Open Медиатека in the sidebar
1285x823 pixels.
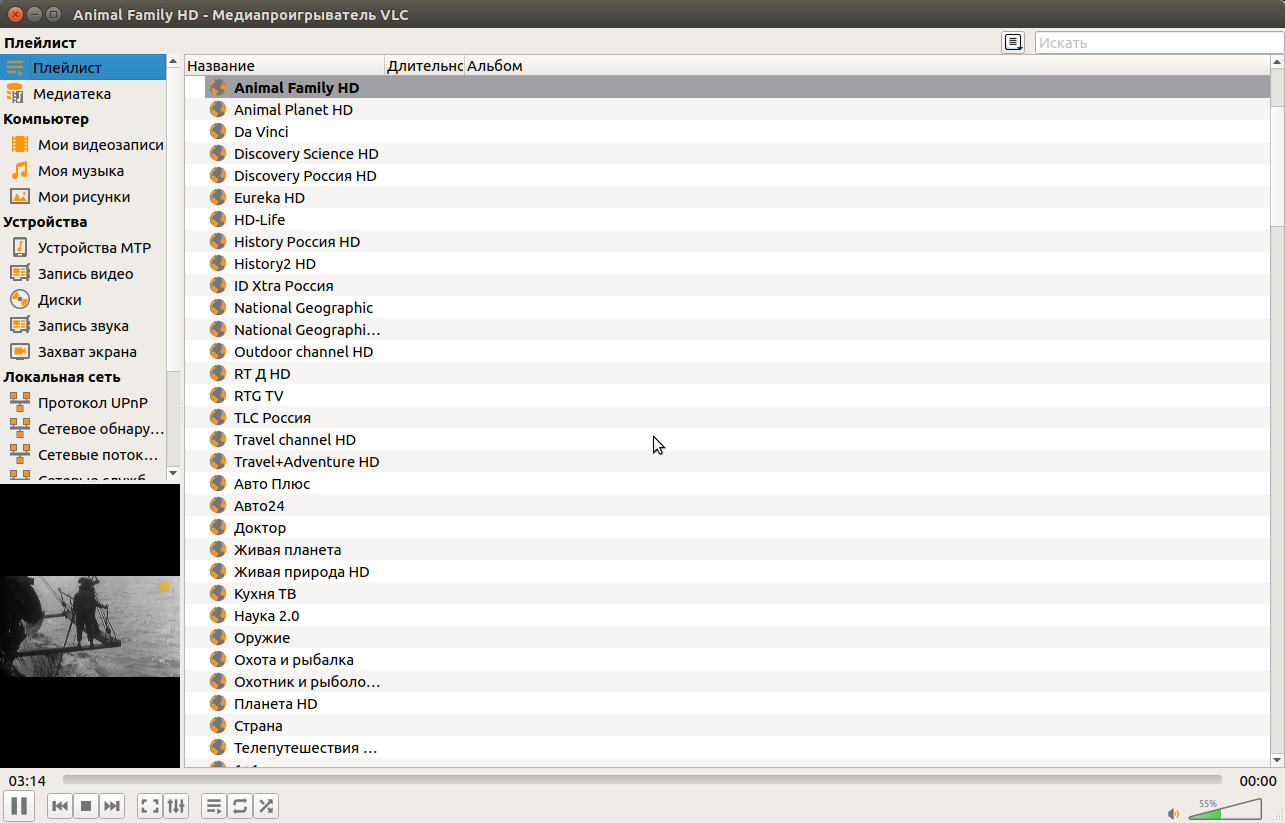coord(83,94)
